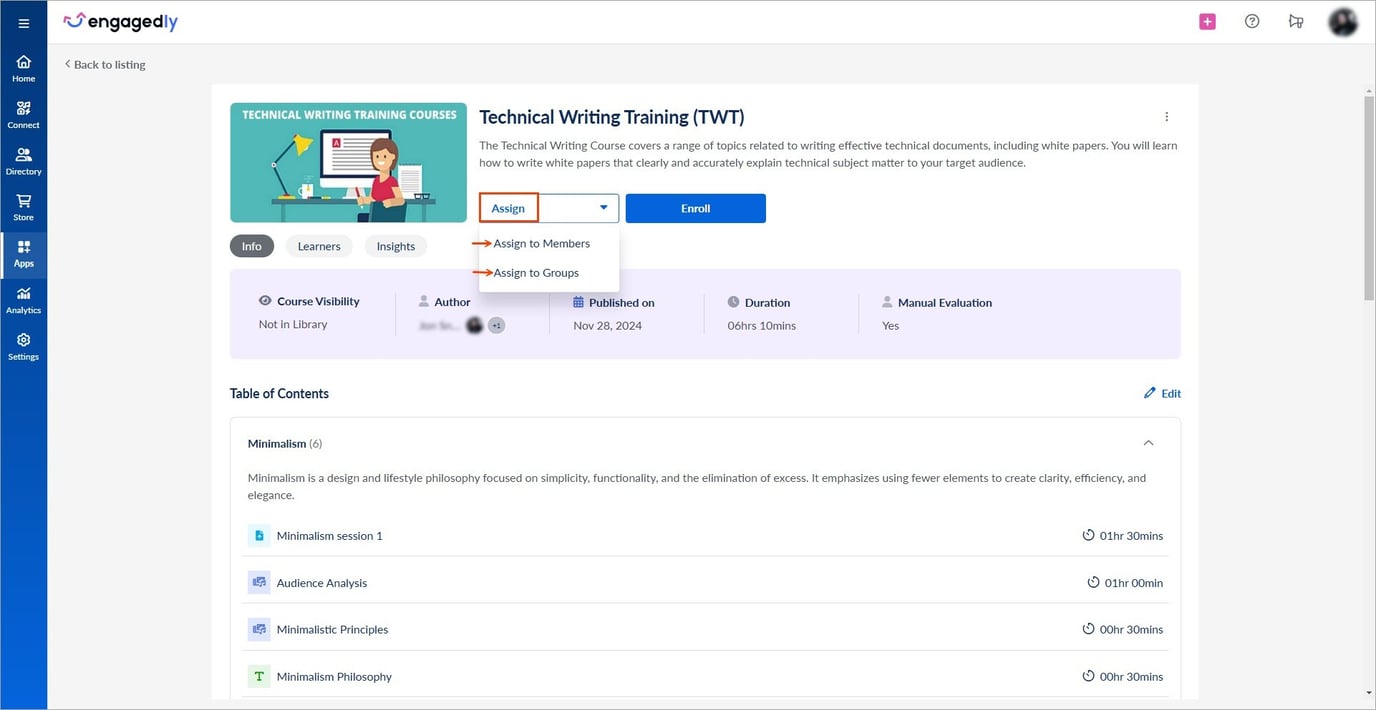Image resolution: width=1376 pixels, height=710 pixels.
Task: Collapse the Minimalism section
Action: click(x=1148, y=443)
